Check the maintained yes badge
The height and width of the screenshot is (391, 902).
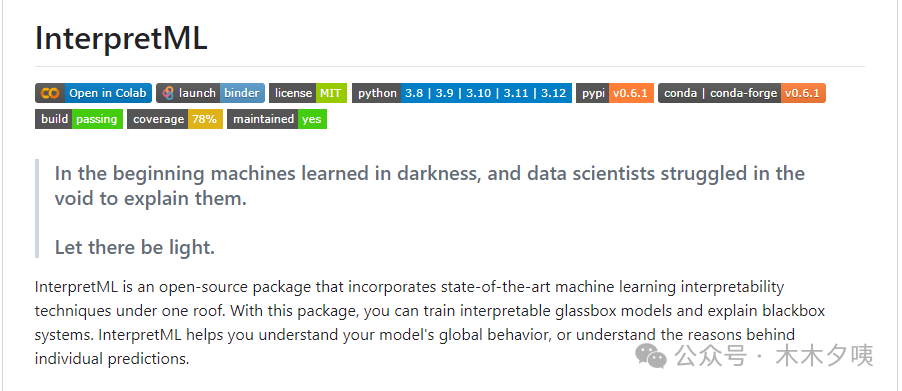277,119
